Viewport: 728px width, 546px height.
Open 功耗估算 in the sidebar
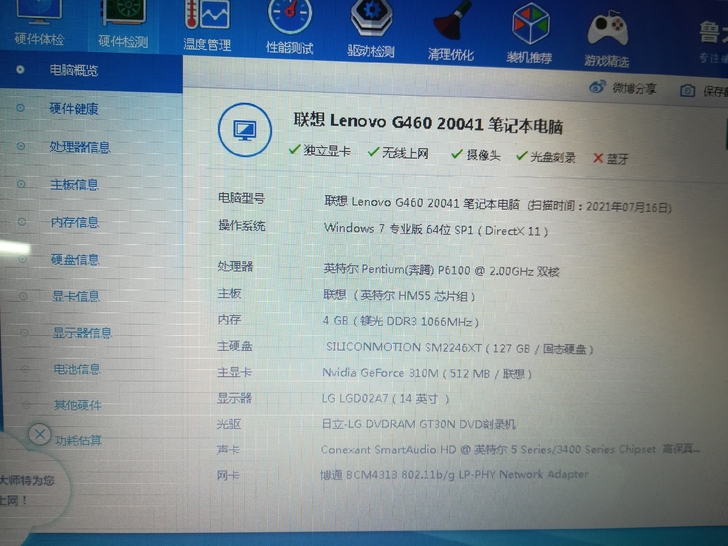[x=78, y=440]
